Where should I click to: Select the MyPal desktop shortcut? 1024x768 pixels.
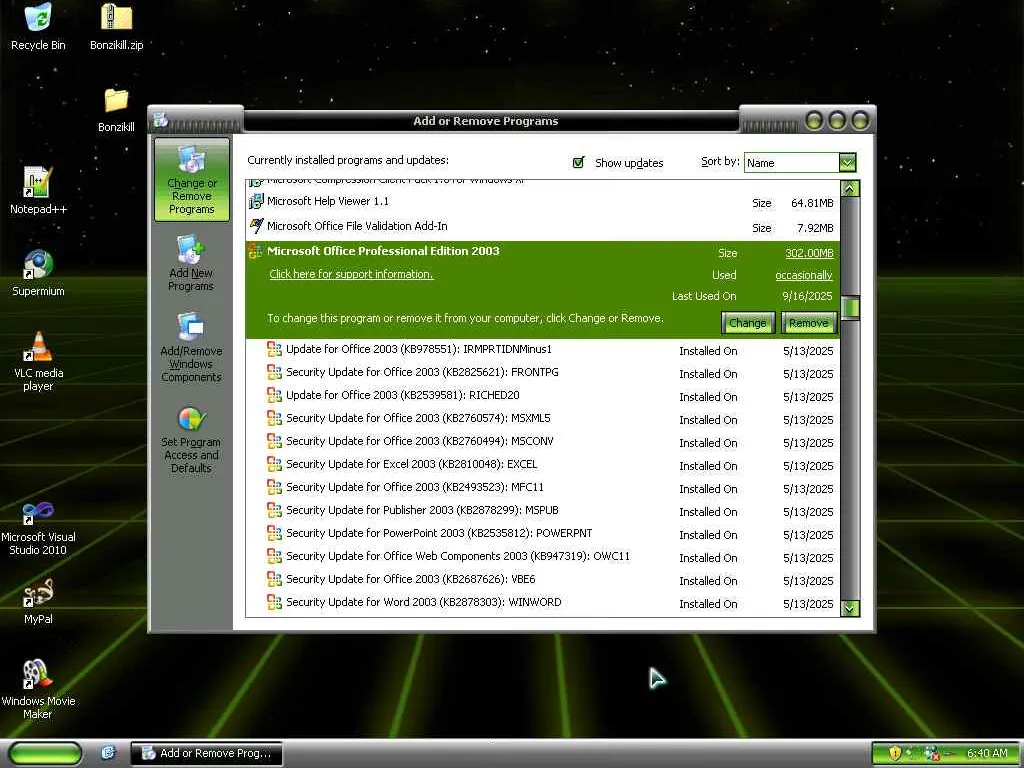(x=38, y=601)
